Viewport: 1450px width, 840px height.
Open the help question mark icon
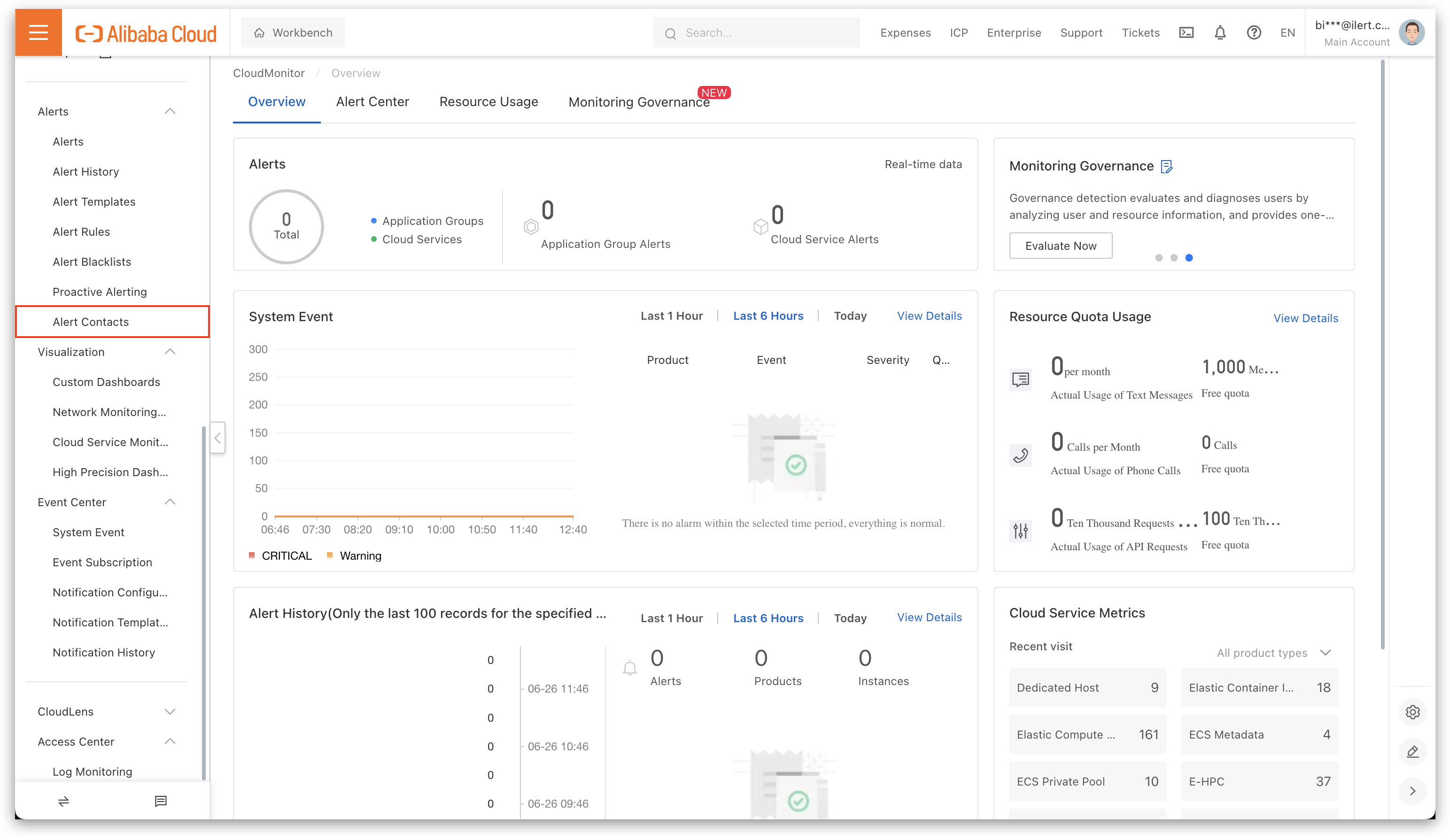[x=1254, y=33]
